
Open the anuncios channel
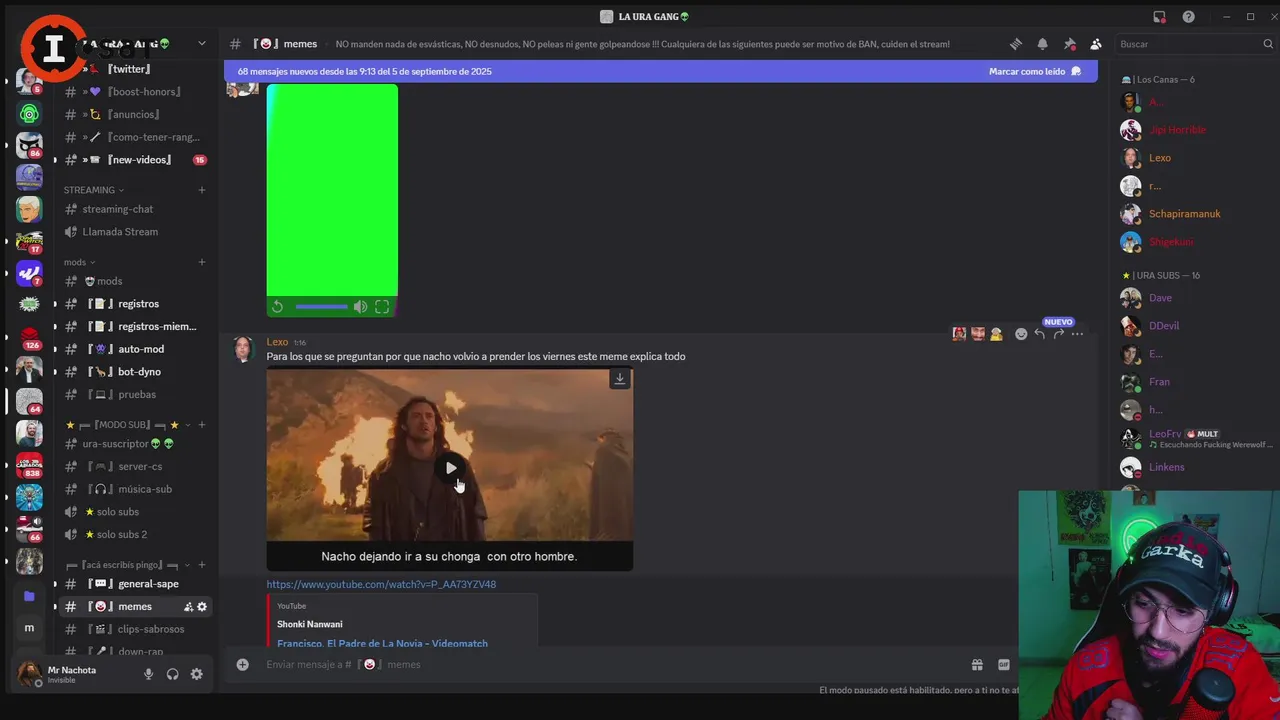coord(134,115)
